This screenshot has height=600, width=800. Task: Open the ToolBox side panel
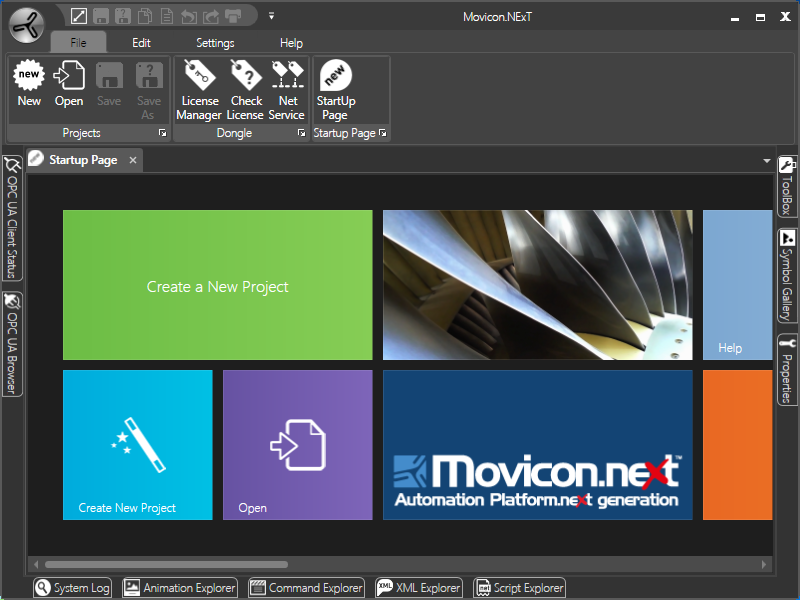pyautogui.click(x=787, y=187)
